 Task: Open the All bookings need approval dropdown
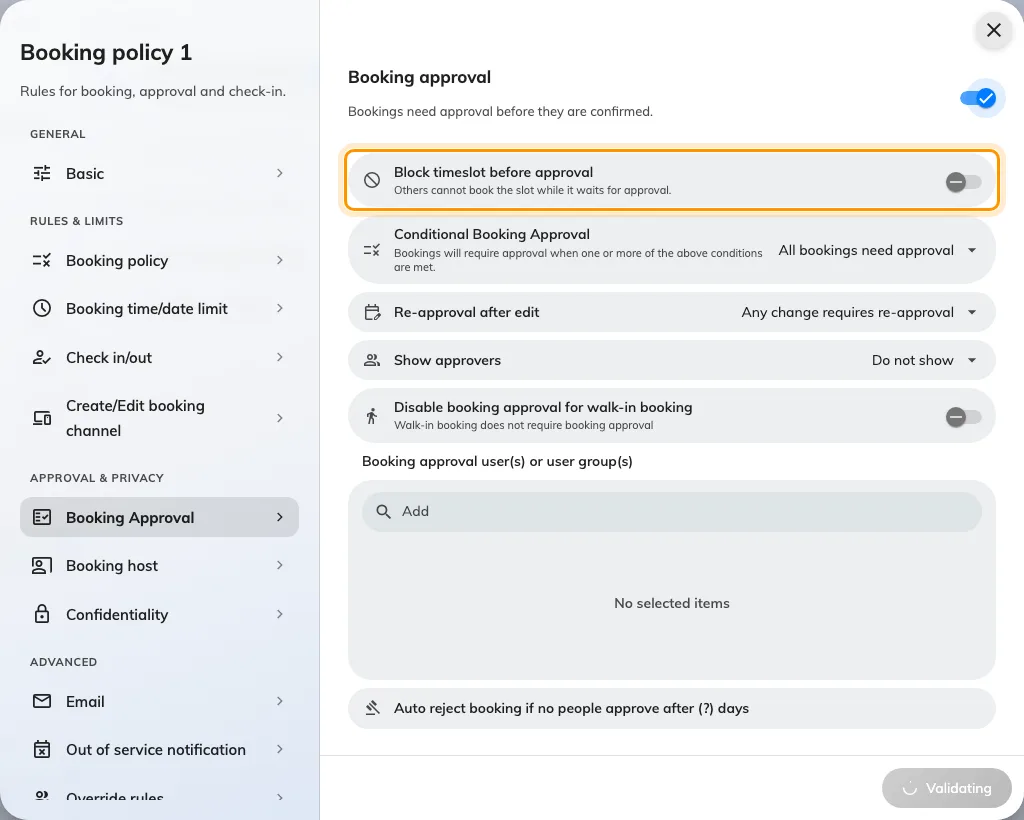[877, 250]
